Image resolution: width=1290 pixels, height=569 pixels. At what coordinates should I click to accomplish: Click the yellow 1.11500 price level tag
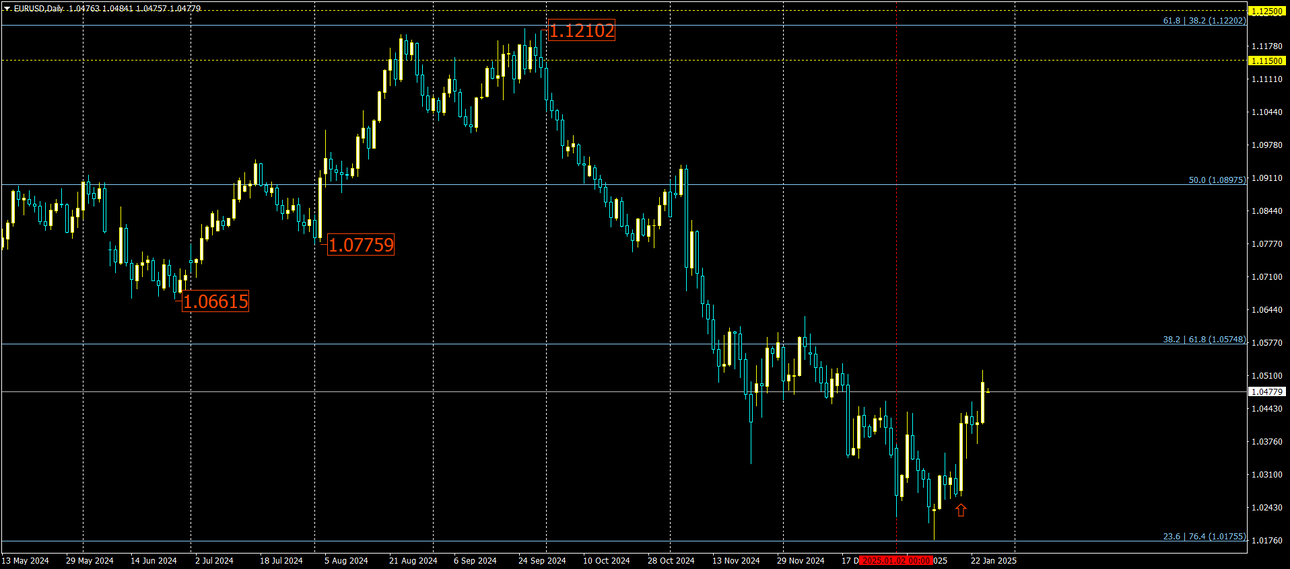pyautogui.click(x=1267, y=60)
